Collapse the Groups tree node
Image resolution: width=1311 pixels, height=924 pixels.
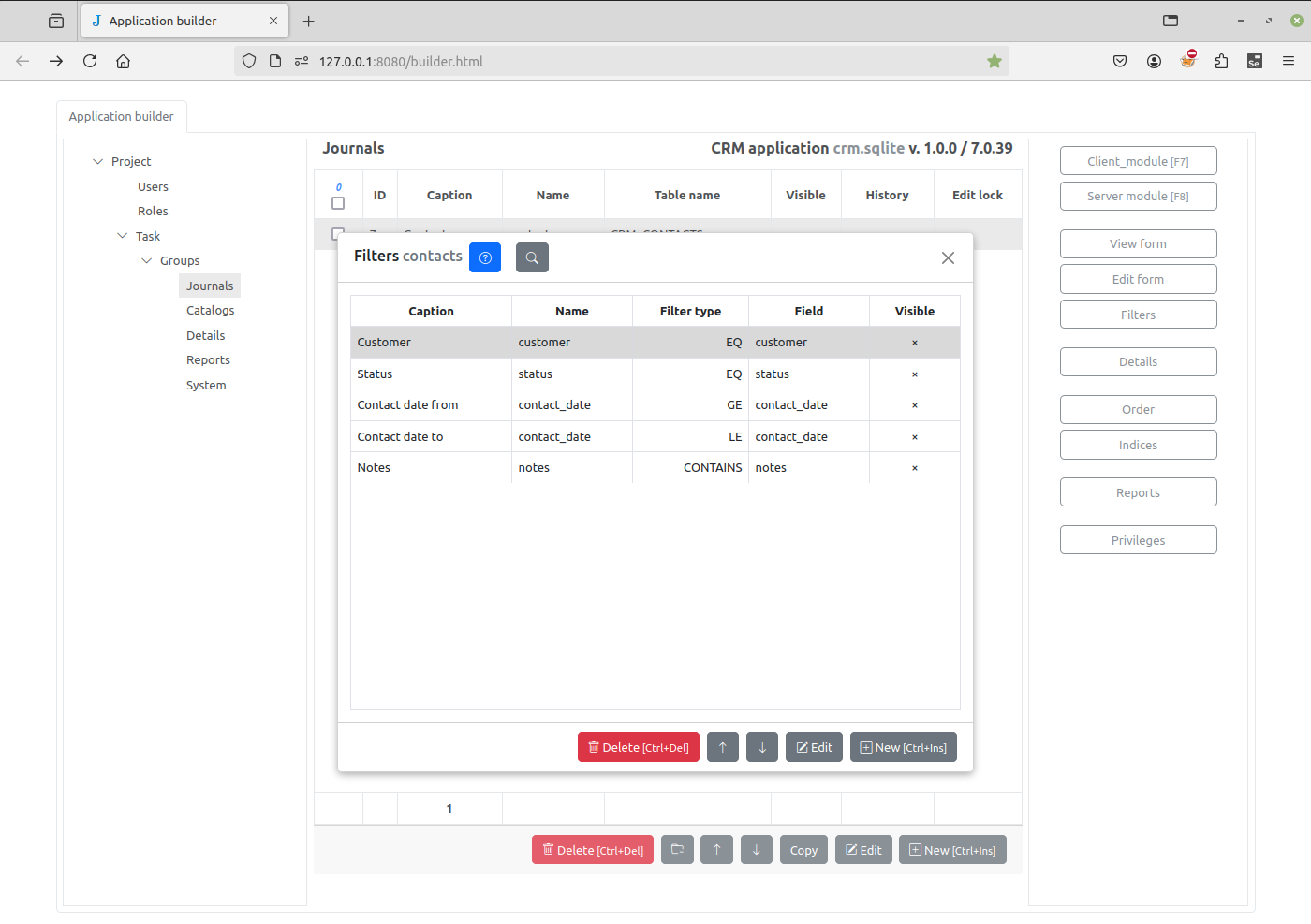[x=147, y=260]
